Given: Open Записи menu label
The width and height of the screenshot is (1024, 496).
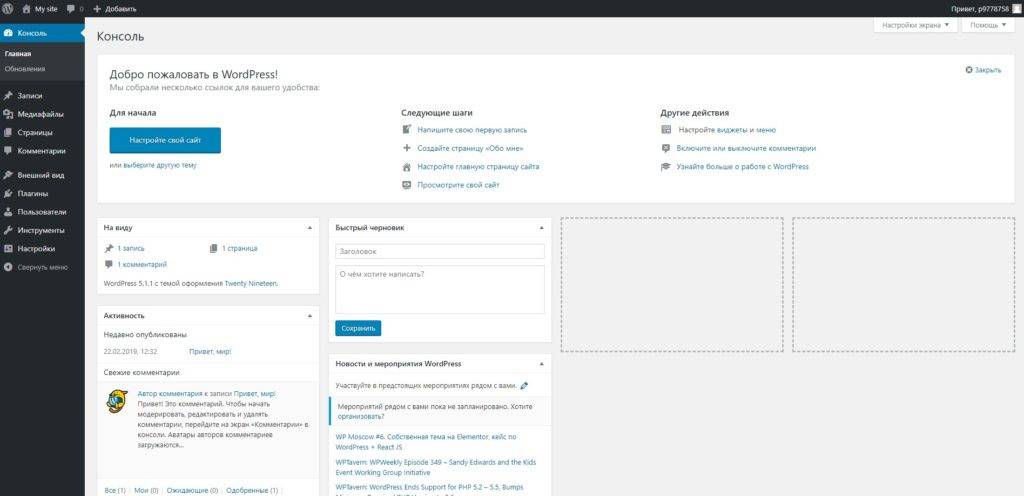Looking at the screenshot, I should tap(30, 95).
